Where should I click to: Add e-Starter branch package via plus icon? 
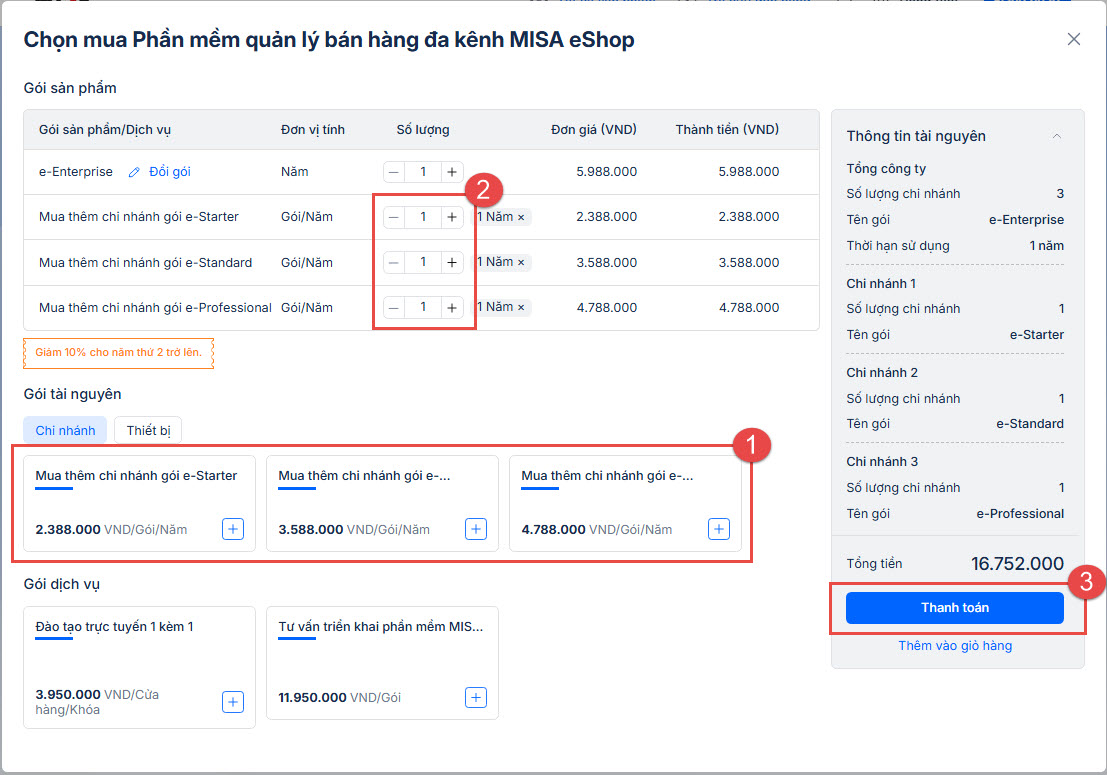[233, 529]
